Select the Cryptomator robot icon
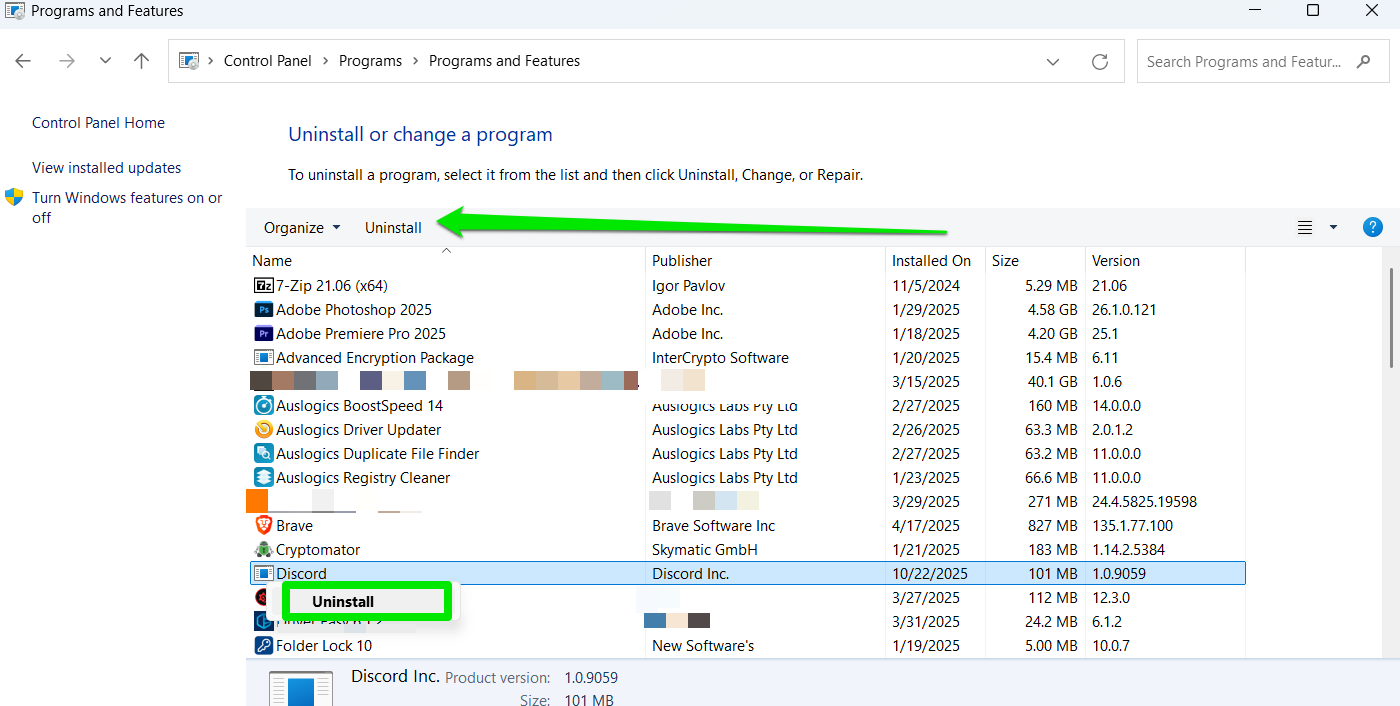 (263, 550)
